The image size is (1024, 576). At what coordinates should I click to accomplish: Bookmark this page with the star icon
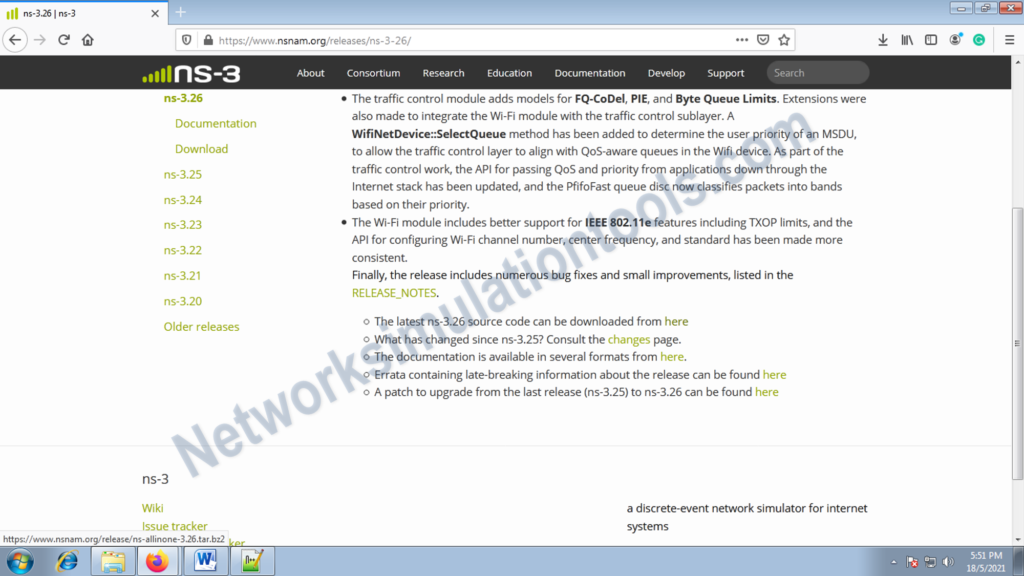[x=783, y=39]
